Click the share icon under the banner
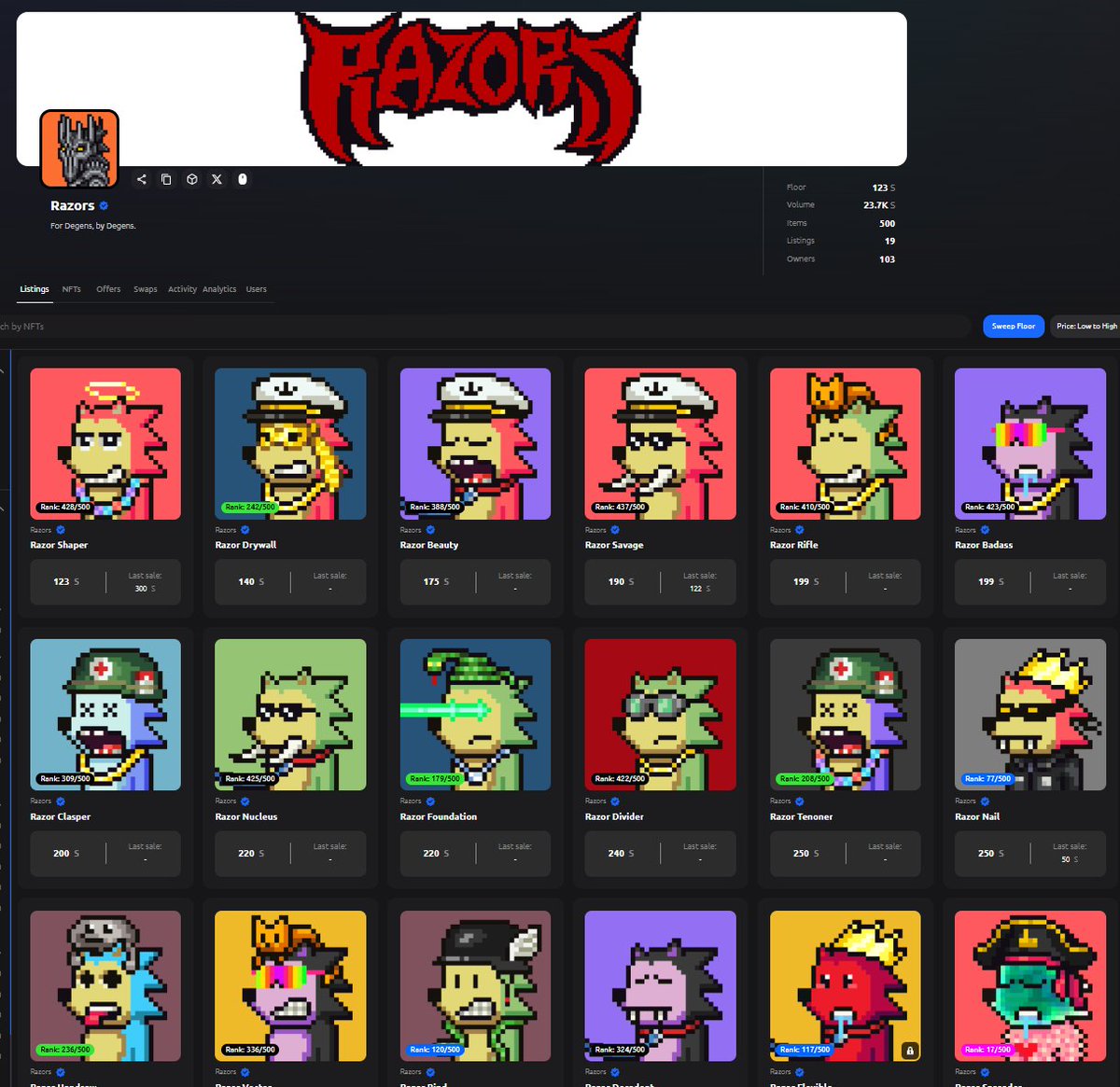This screenshot has height=1087, width=1120. pyautogui.click(x=142, y=179)
